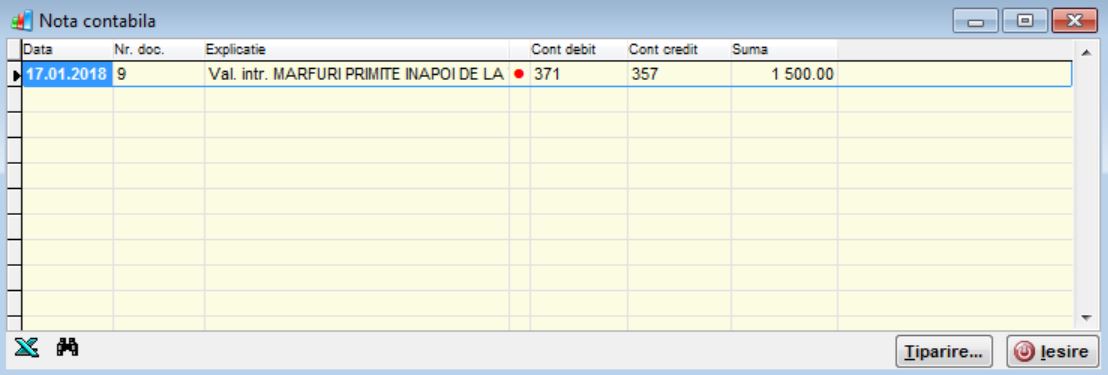The image size is (1108, 375).
Task: Click the scrollbar up arrow
Action: [1086, 52]
